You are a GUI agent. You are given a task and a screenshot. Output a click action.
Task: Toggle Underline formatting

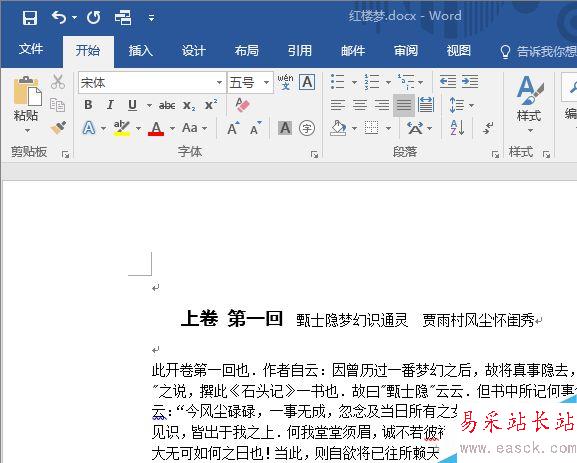pyautogui.click(x=132, y=105)
